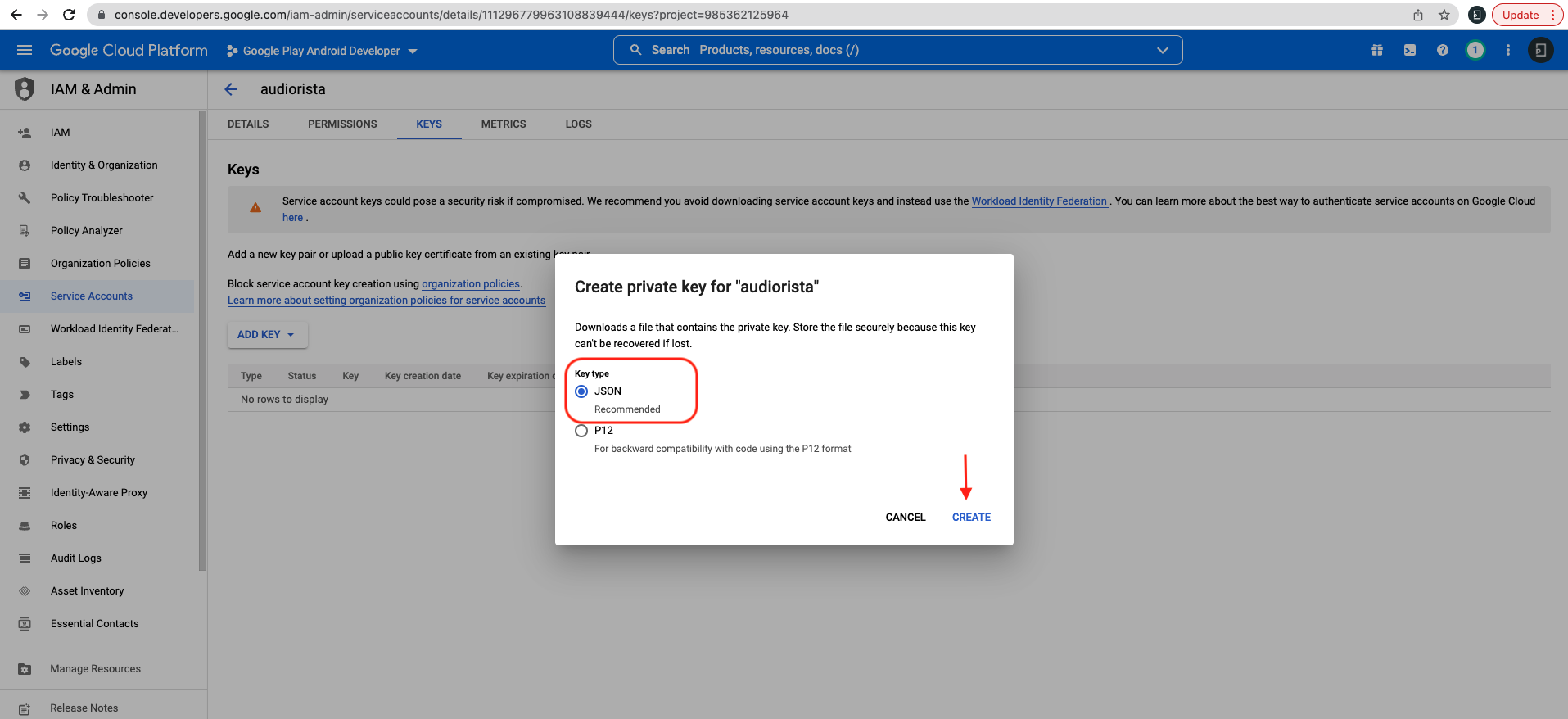Click the browser back arrow

coord(16,15)
